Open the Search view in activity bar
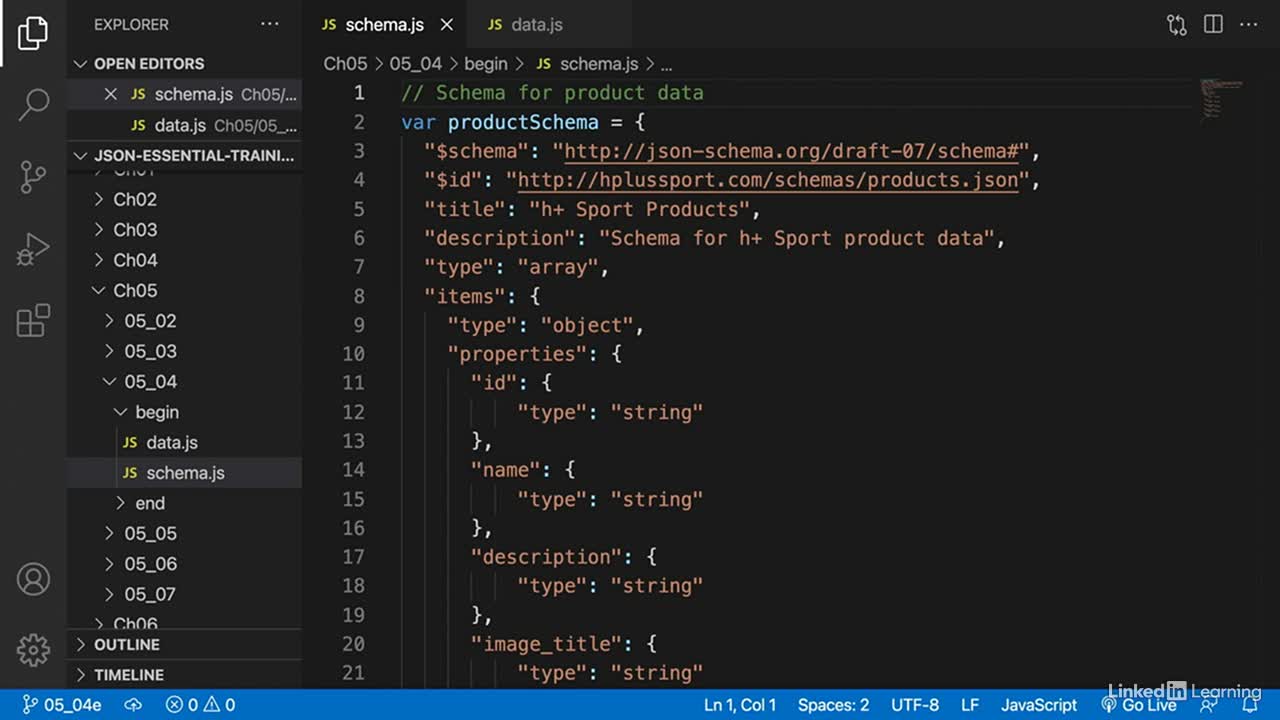 (33, 104)
